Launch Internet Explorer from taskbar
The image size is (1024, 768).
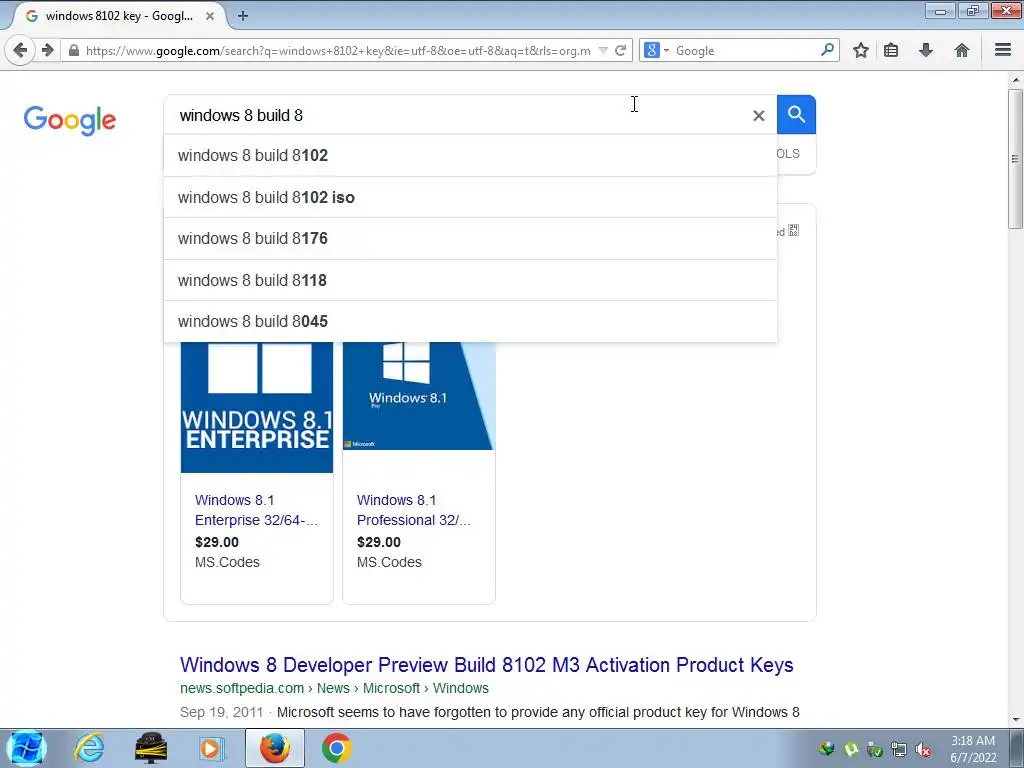point(89,748)
